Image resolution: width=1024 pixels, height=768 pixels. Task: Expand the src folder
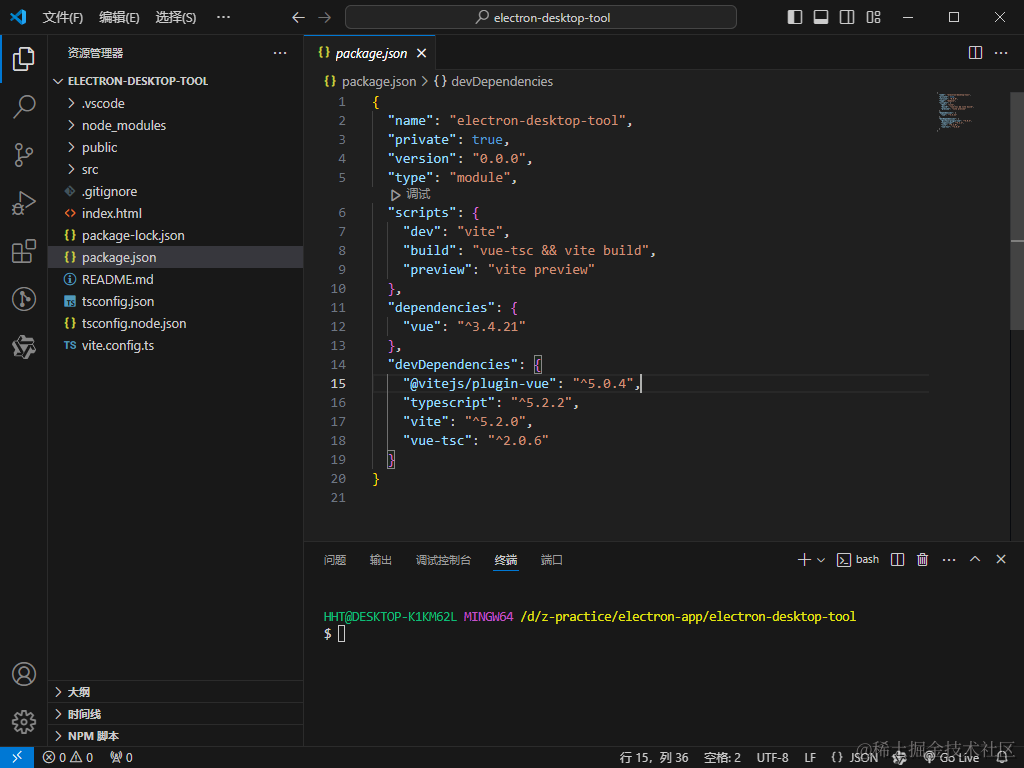(90, 169)
